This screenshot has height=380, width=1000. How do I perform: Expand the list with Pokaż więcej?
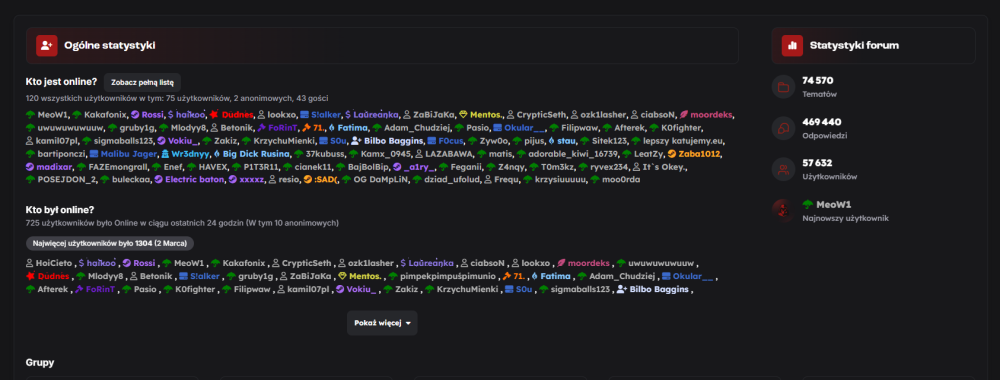tap(382, 323)
